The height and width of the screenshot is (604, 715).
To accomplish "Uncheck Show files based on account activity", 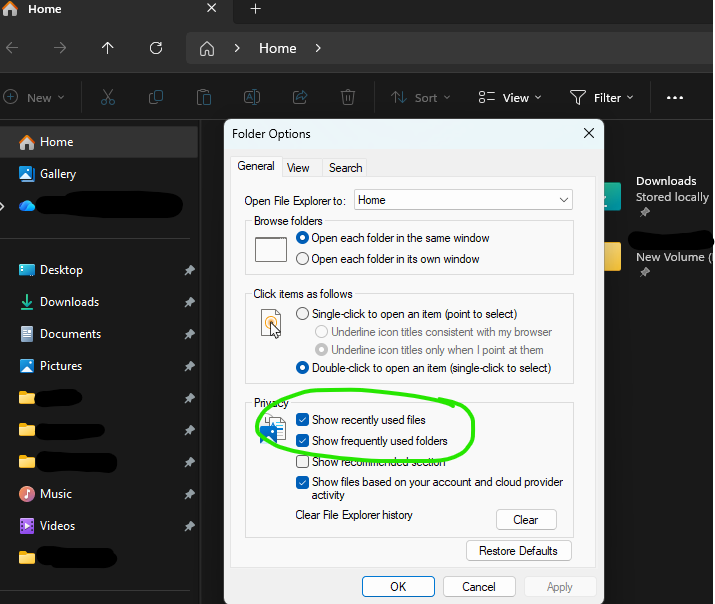I will 302,482.
